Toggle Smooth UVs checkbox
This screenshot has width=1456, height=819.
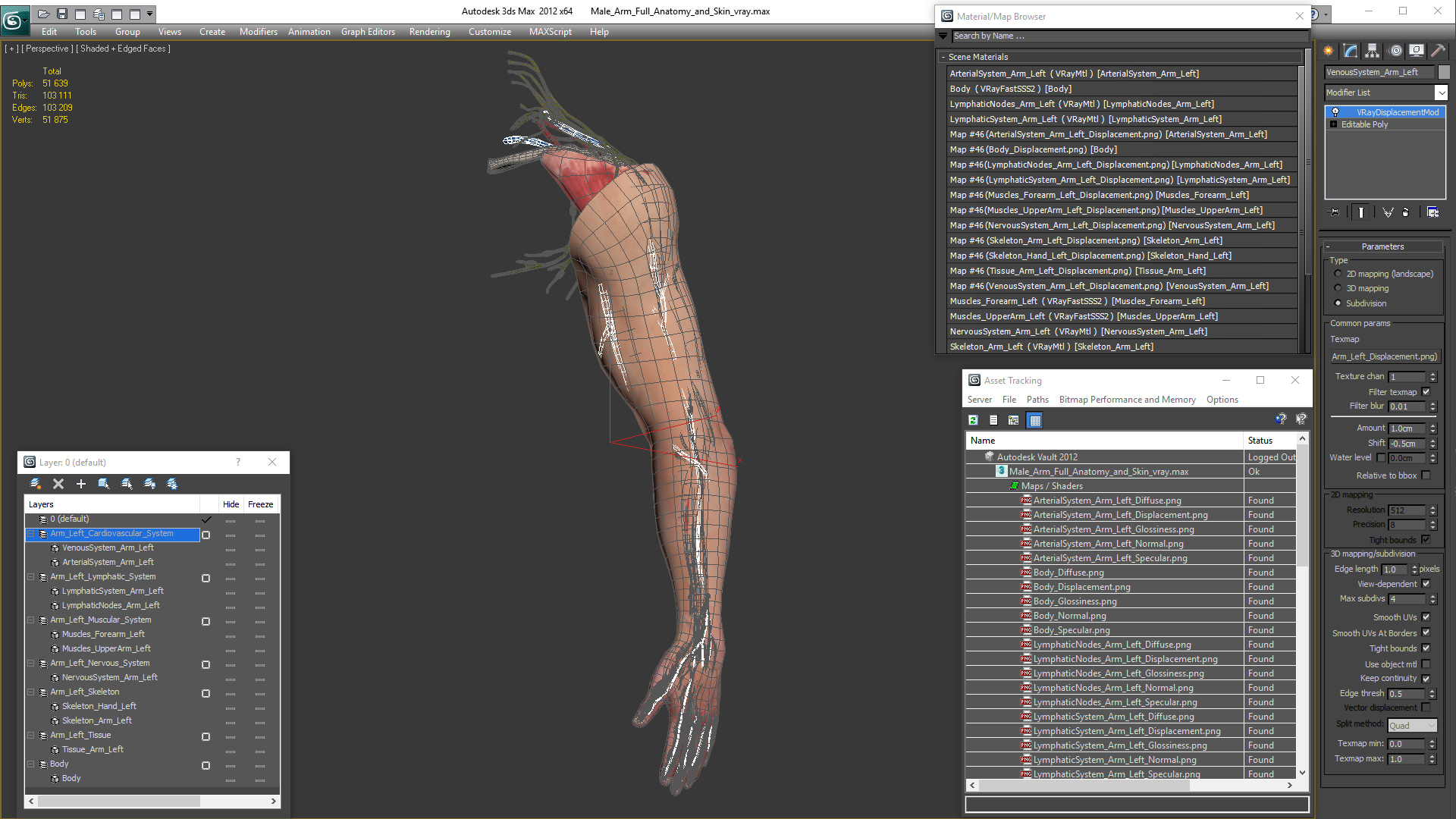(x=1426, y=617)
